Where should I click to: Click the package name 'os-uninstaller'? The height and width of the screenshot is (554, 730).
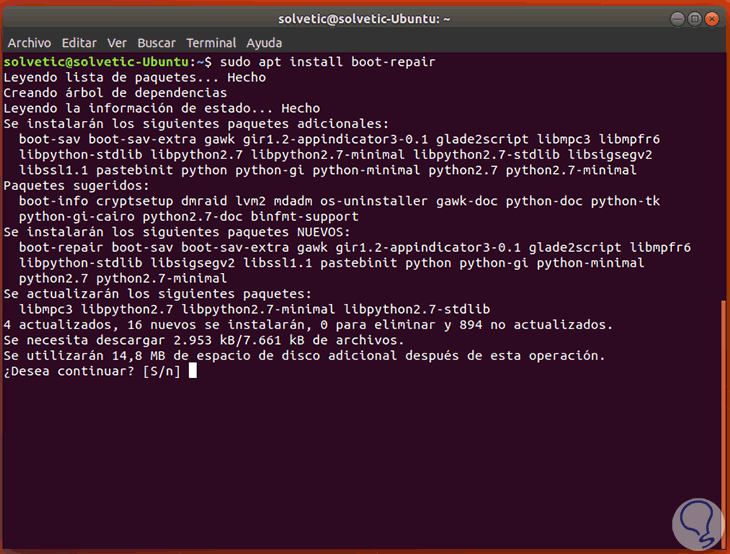click(x=373, y=201)
